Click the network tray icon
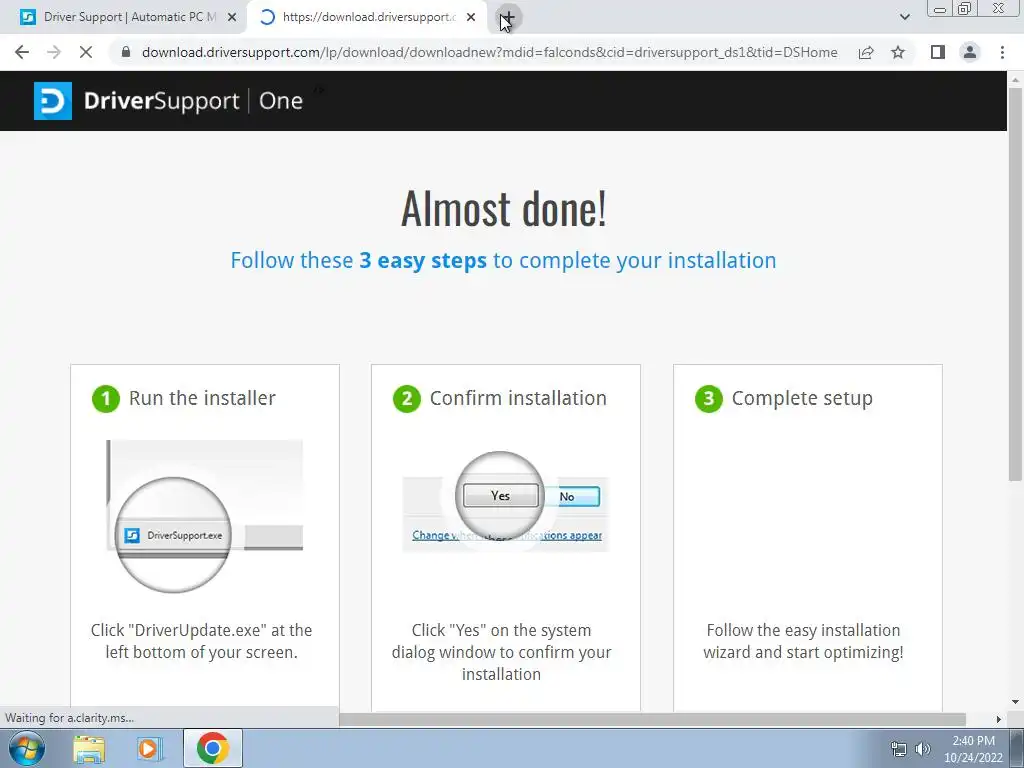Image resolution: width=1024 pixels, height=768 pixels. pos(899,749)
